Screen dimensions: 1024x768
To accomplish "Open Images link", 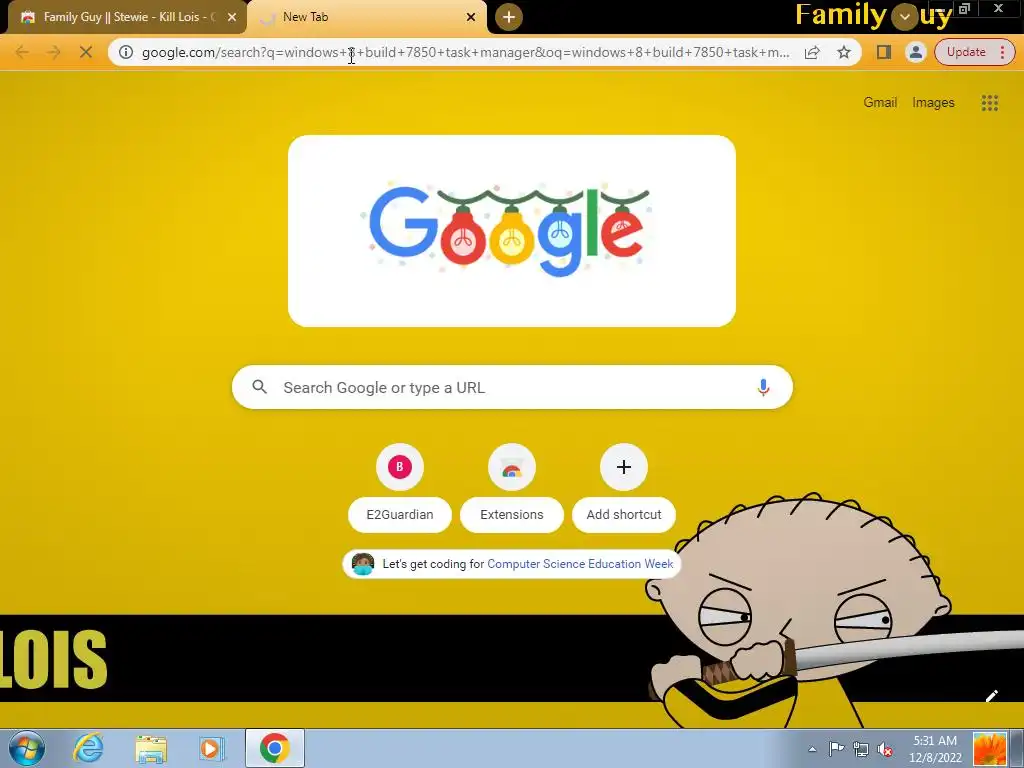I will 933,103.
